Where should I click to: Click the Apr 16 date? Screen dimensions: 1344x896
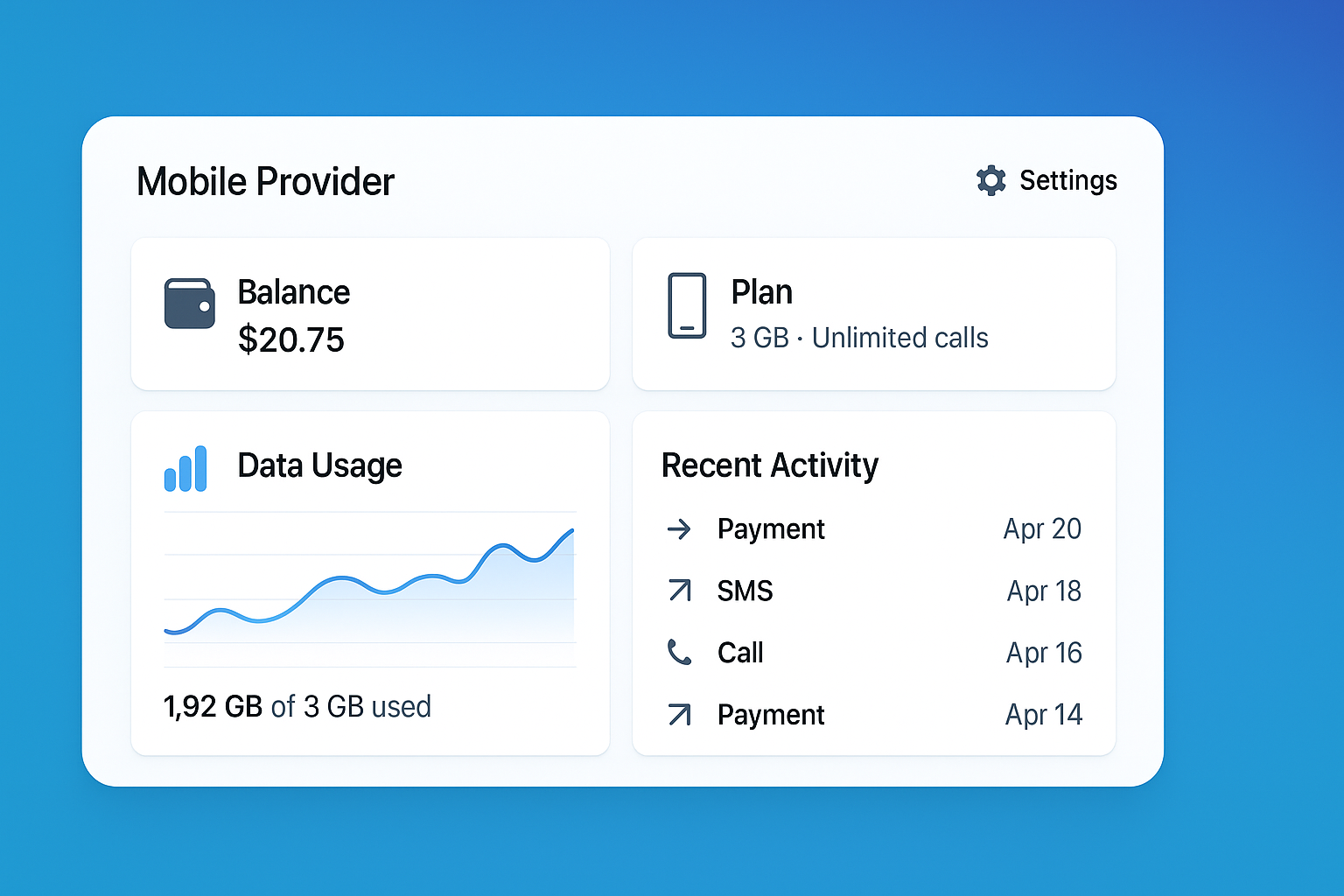pos(1044,654)
